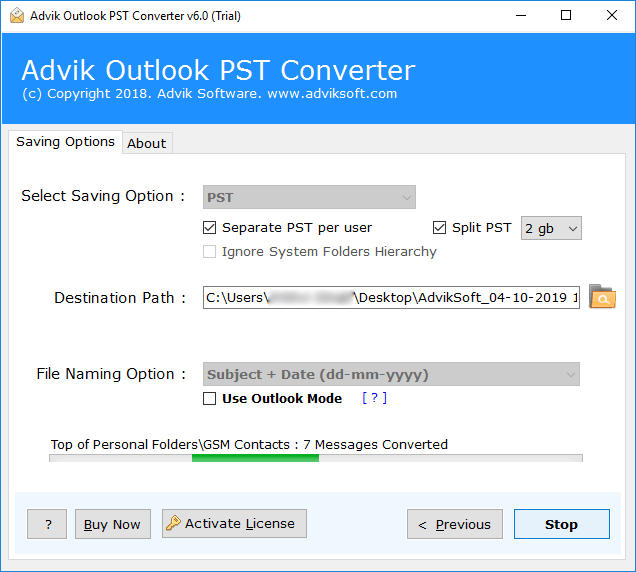Minimize the Advik converter window
The width and height of the screenshot is (636, 572).
coord(521,16)
